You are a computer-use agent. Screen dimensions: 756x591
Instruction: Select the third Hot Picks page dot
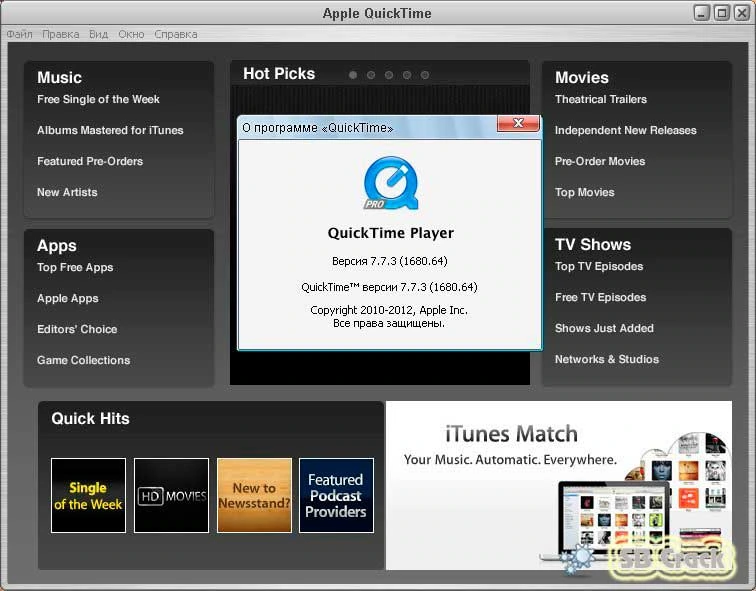[389, 75]
